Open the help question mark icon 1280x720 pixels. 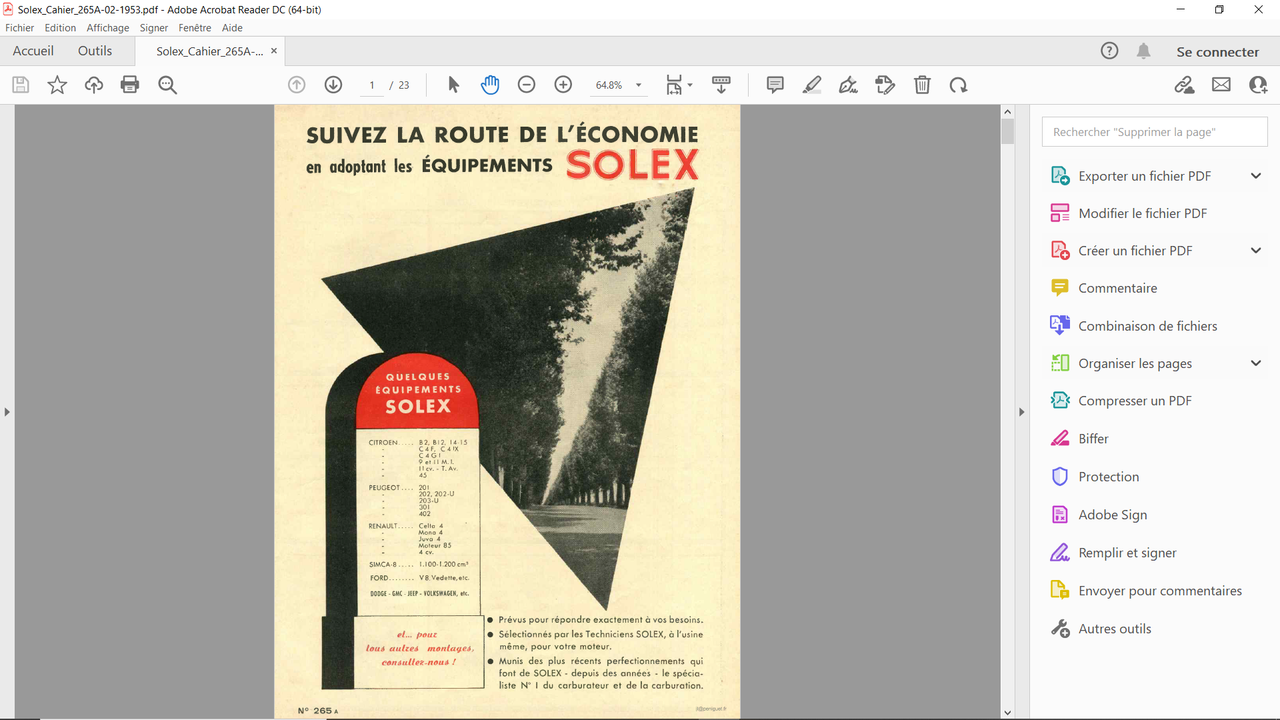coord(1109,51)
